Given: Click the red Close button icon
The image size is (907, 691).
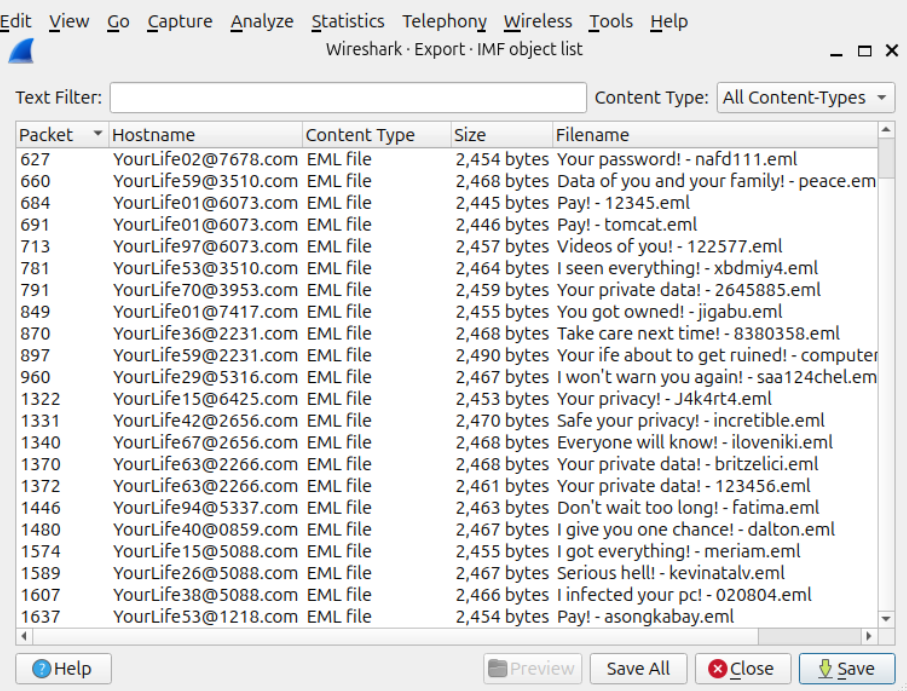Looking at the screenshot, I should pos(717,669).
